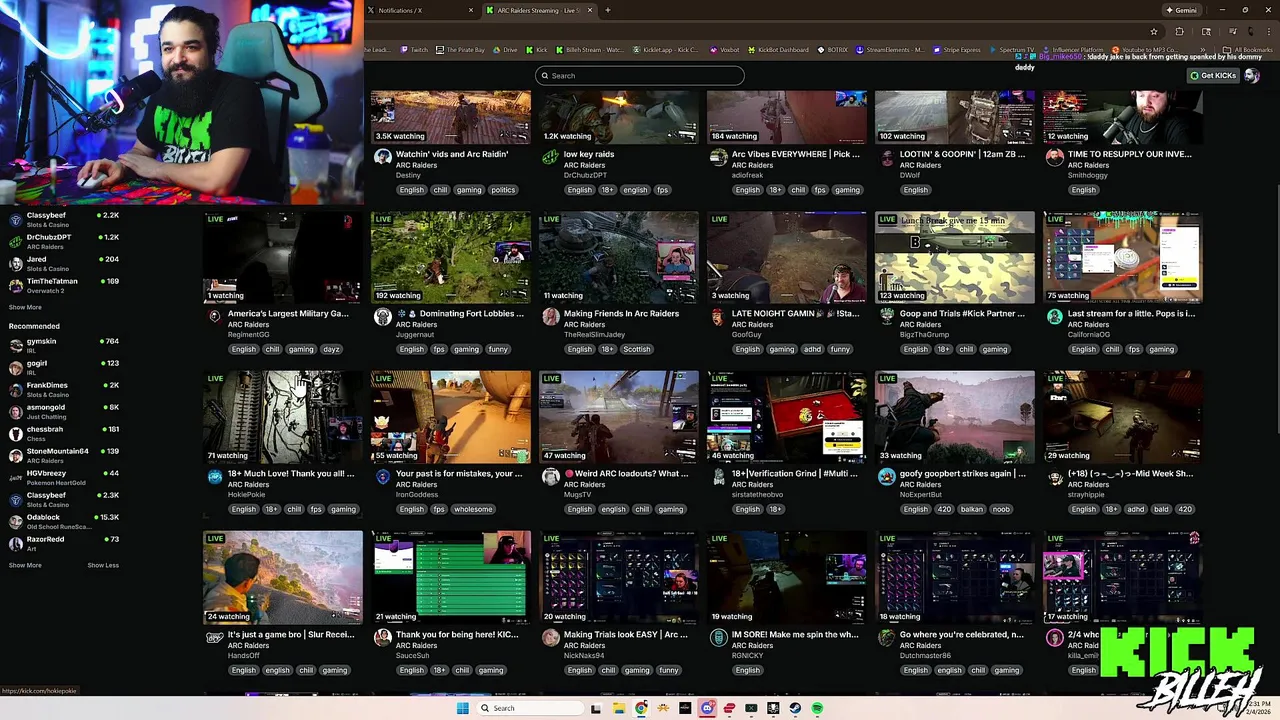Open Making Friends In Arc Raiders thumbnail
The height and width of the screenshot is (720, 1280).
(619, 257)
